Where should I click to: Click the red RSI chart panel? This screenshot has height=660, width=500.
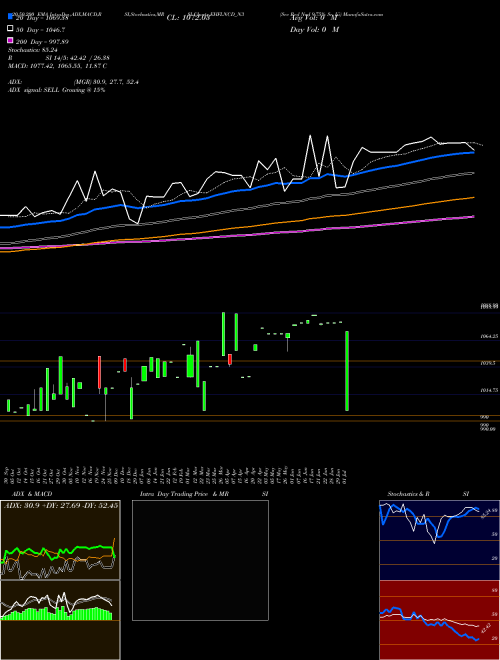coord(439,620)
